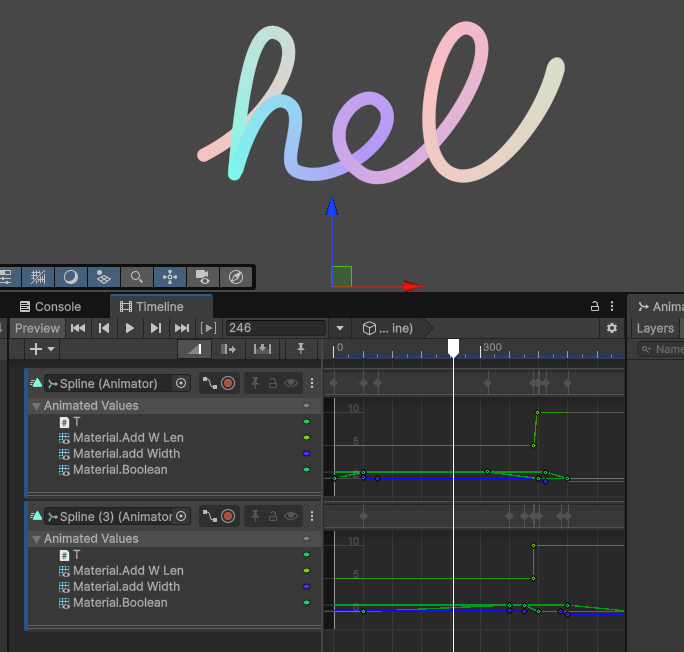Select the Layers tab in Animator panel

click(655, 328)
